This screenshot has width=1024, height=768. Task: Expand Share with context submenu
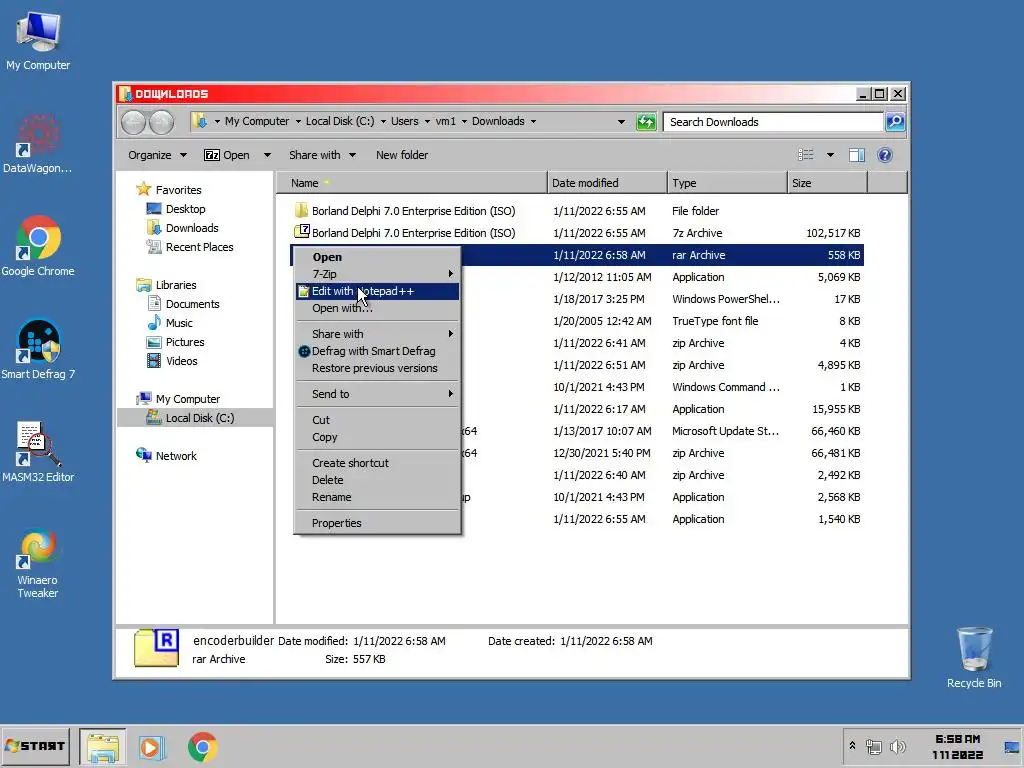point(377,334)
